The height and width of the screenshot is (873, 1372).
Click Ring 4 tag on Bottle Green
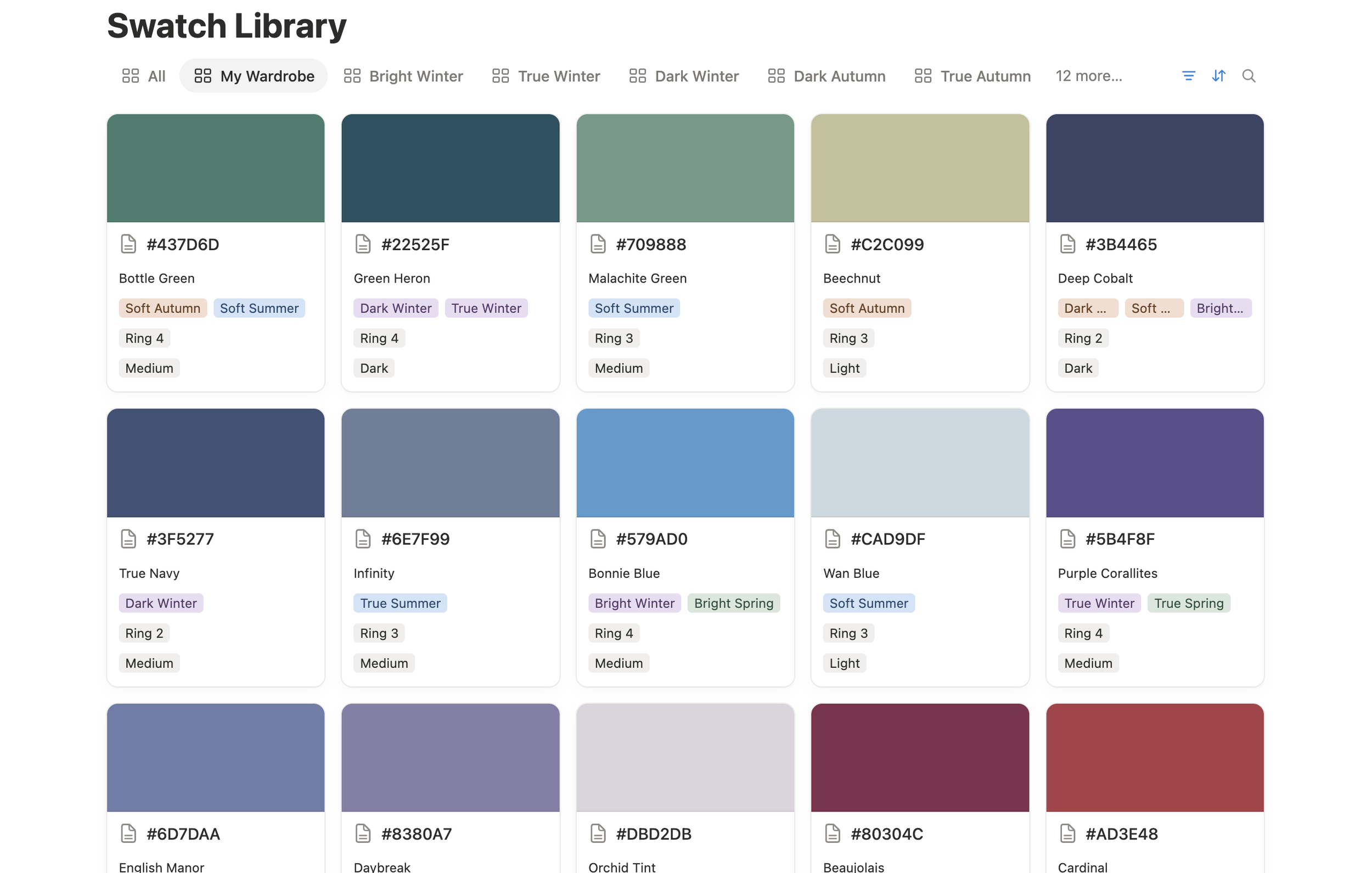[x=145, y=339]
